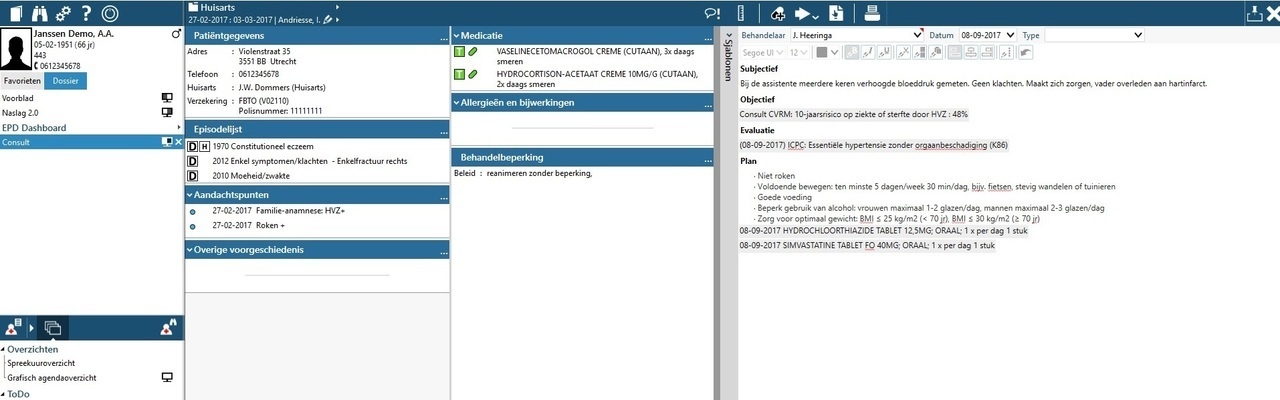
Task: Collapse the ToDo tree node
Action: [x=3, y=394]
